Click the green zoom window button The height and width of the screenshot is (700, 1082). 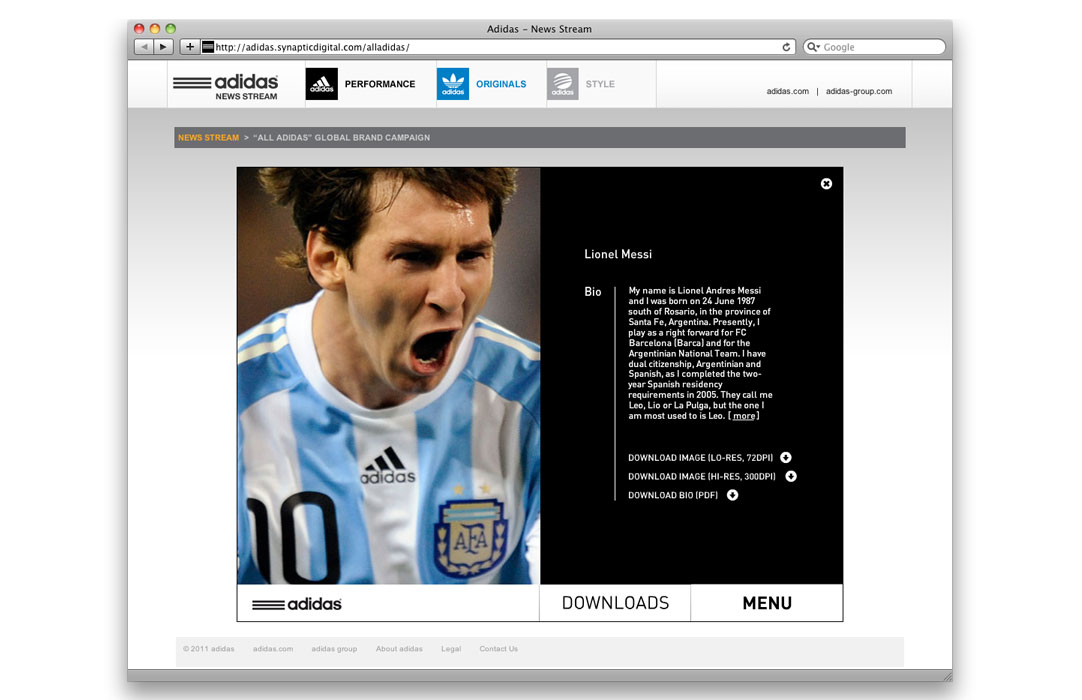point(170,28)
